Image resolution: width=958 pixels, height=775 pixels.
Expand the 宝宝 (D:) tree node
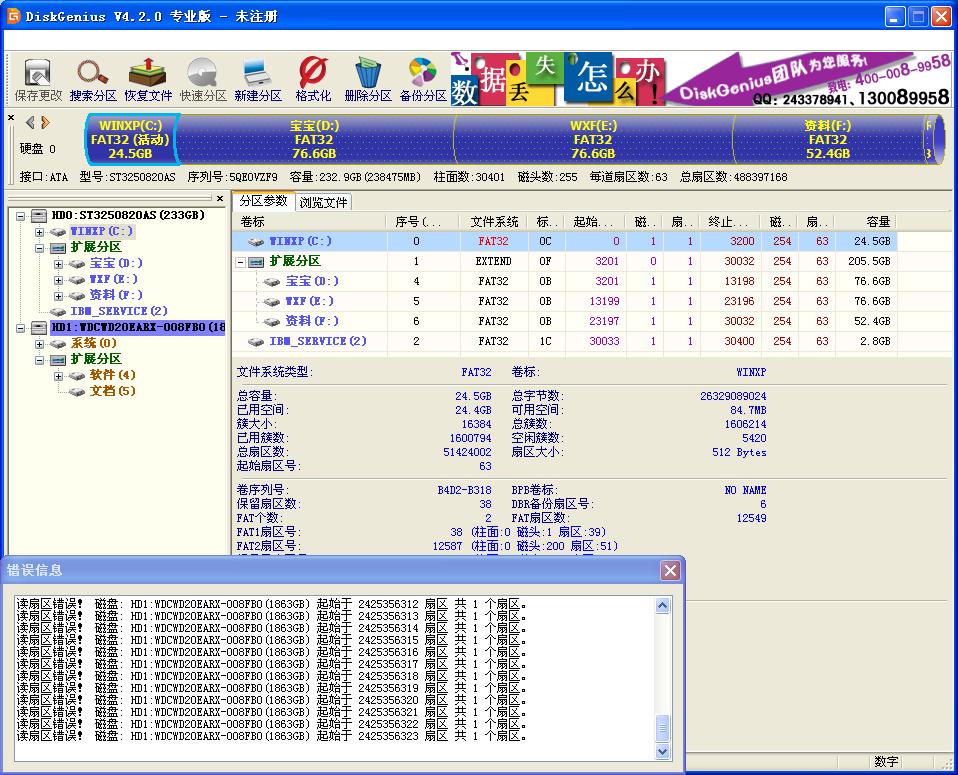coord(58,264)
